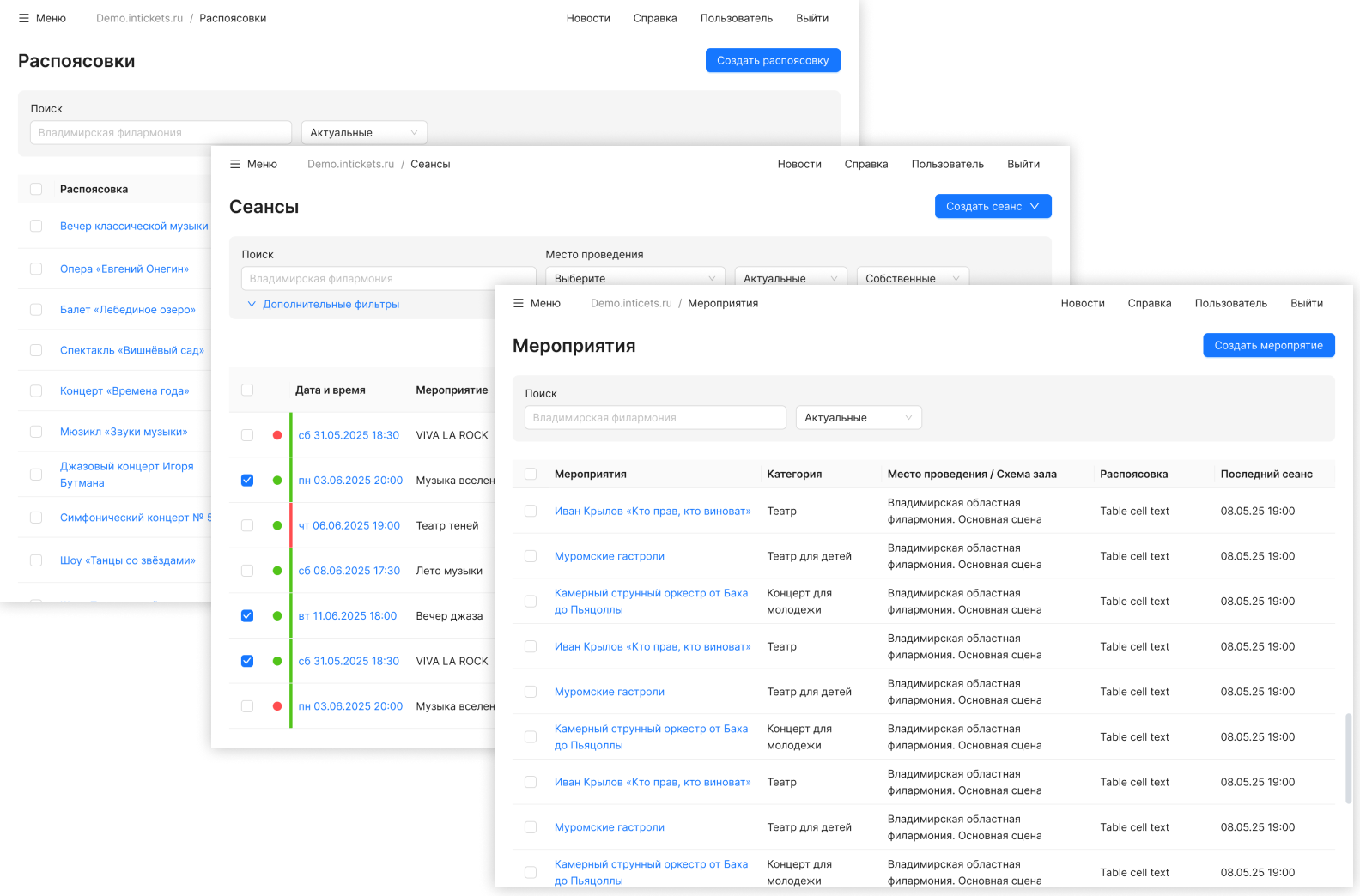Image resolution: width=1360 pixels, height=896 pixels.
Task: Open Новости in Сеансы top navigation
Action: 799,164
